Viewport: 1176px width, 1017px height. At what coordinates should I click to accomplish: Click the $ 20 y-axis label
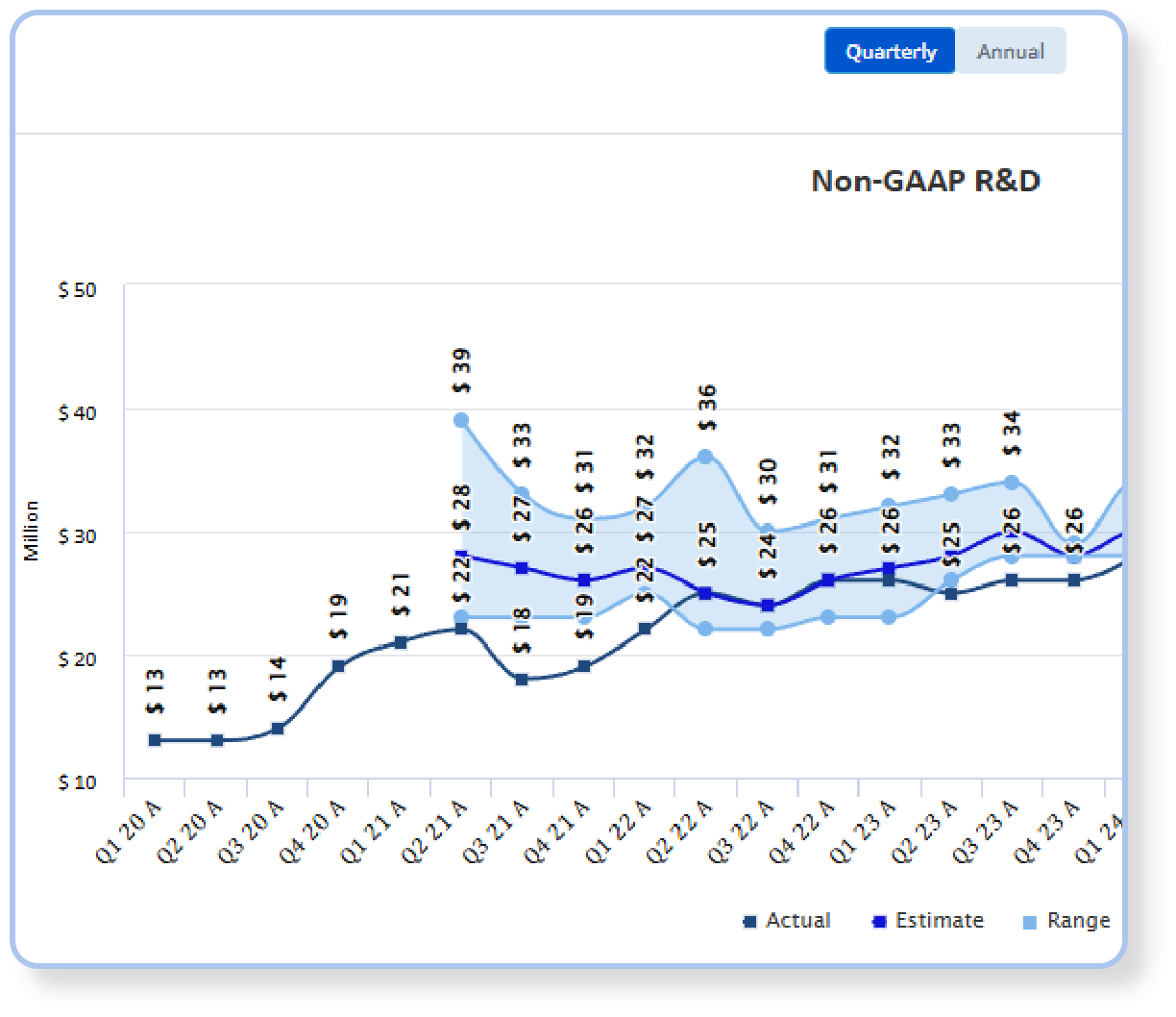click(77, 659)
